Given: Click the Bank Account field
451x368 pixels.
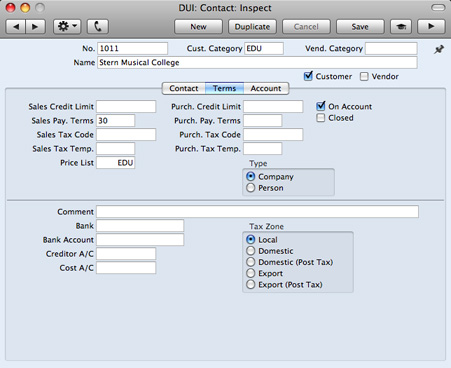Looking at the screenshot, I should (x=140, y=240).
